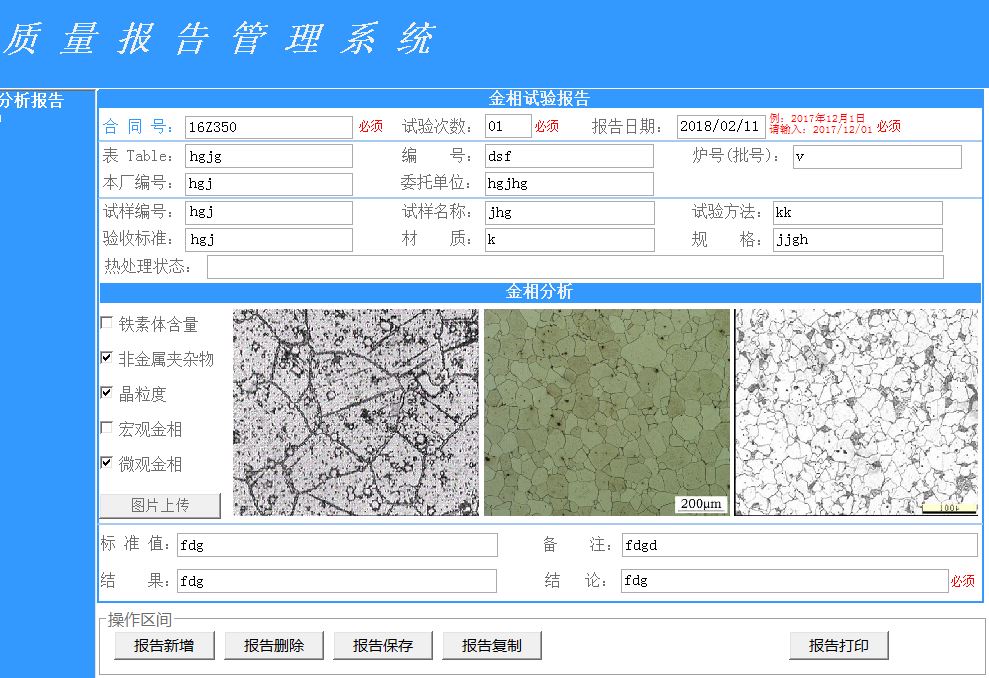Select the green 200μm micrograph image
989x678 pixels.
tap(607, 412)
